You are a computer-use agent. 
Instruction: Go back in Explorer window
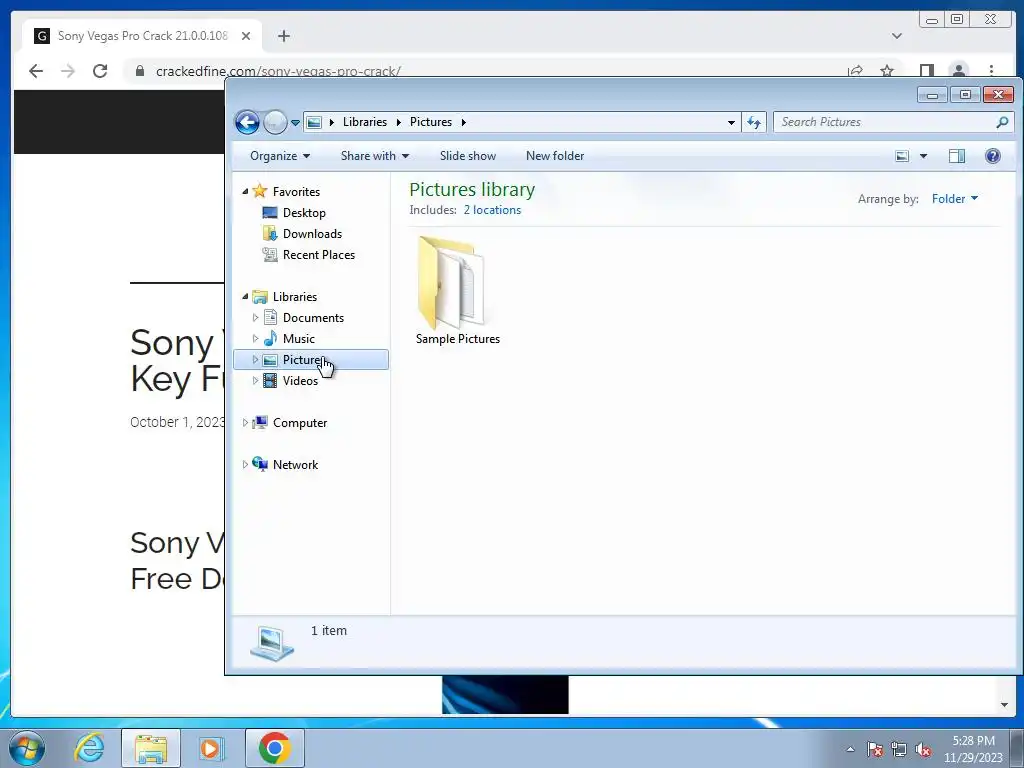247,122
